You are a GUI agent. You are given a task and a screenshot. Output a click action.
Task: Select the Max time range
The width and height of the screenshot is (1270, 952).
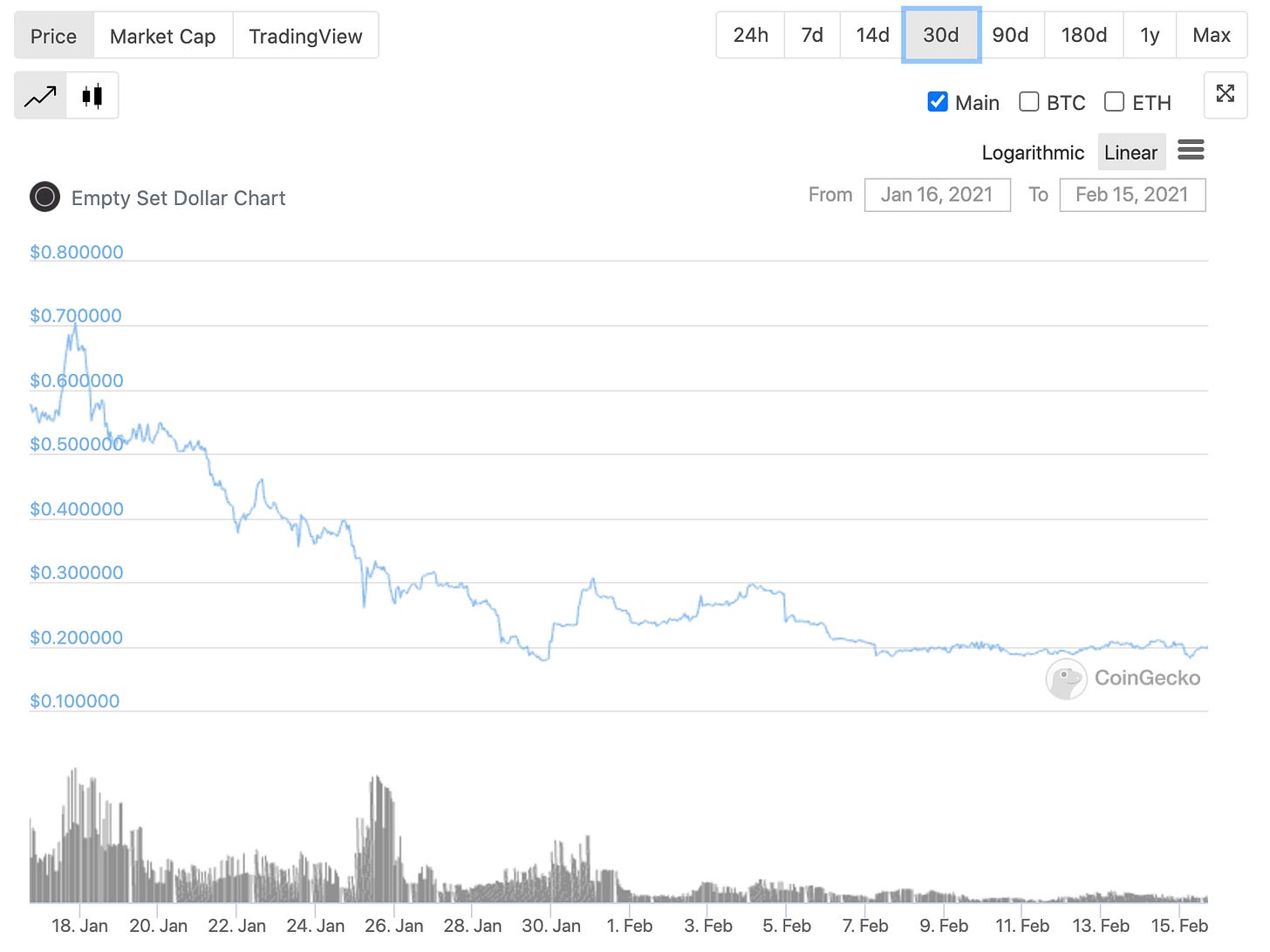pyautogui.click(x=1212, y=35)
